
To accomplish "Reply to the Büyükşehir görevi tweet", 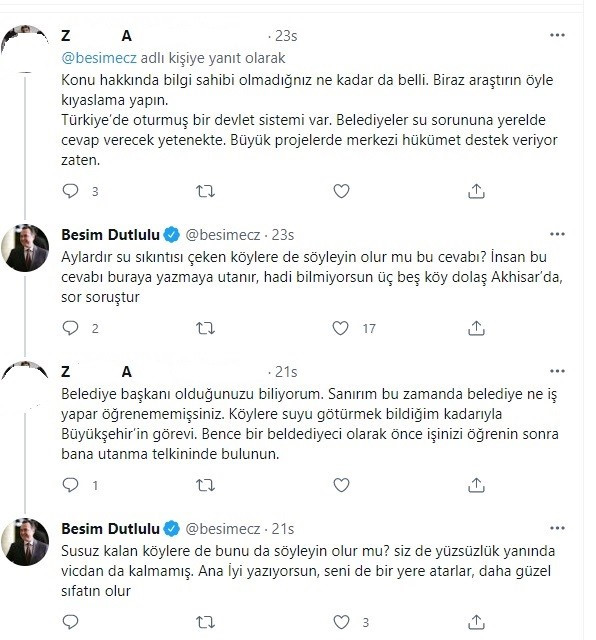I will [x=70, y=485].
